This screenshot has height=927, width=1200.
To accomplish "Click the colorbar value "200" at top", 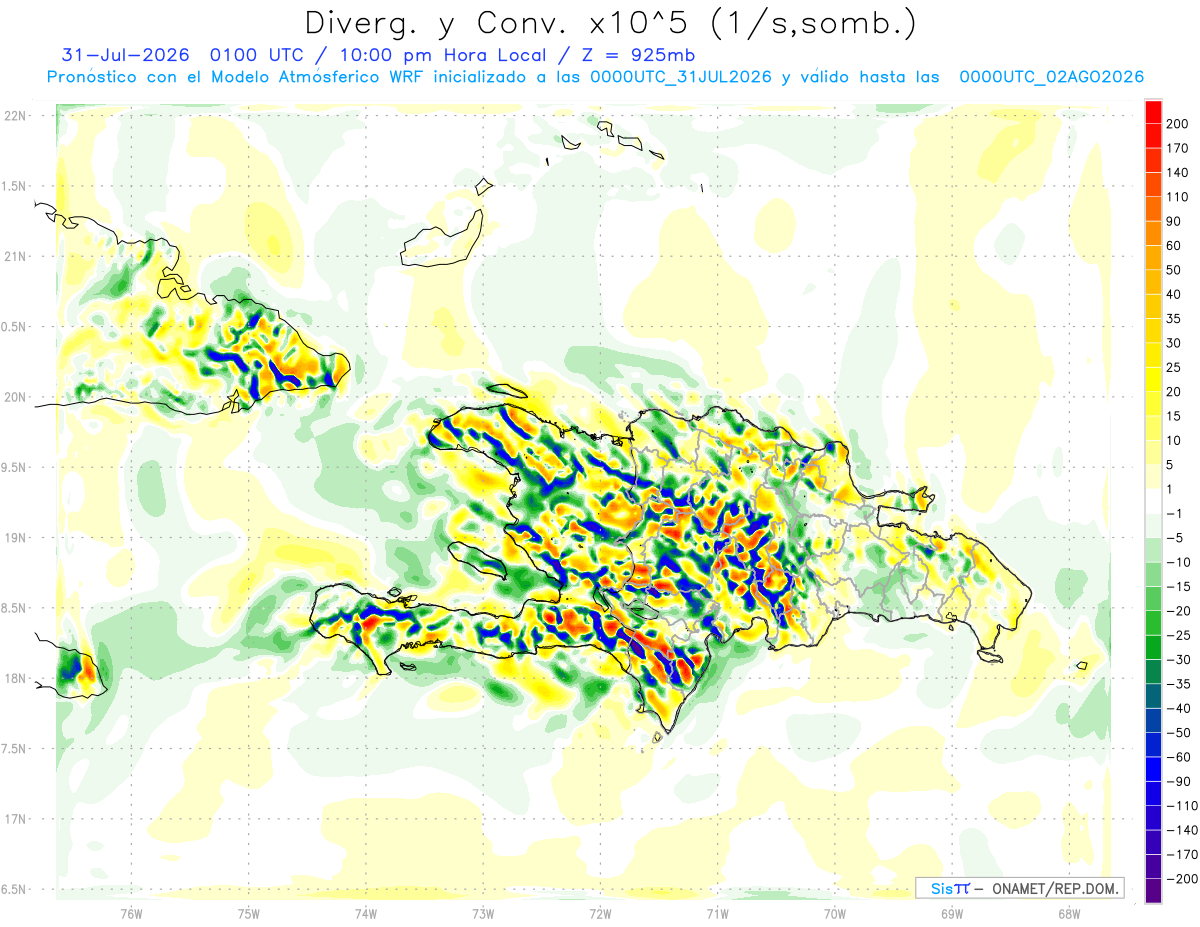I will (x=1178, y=124).
